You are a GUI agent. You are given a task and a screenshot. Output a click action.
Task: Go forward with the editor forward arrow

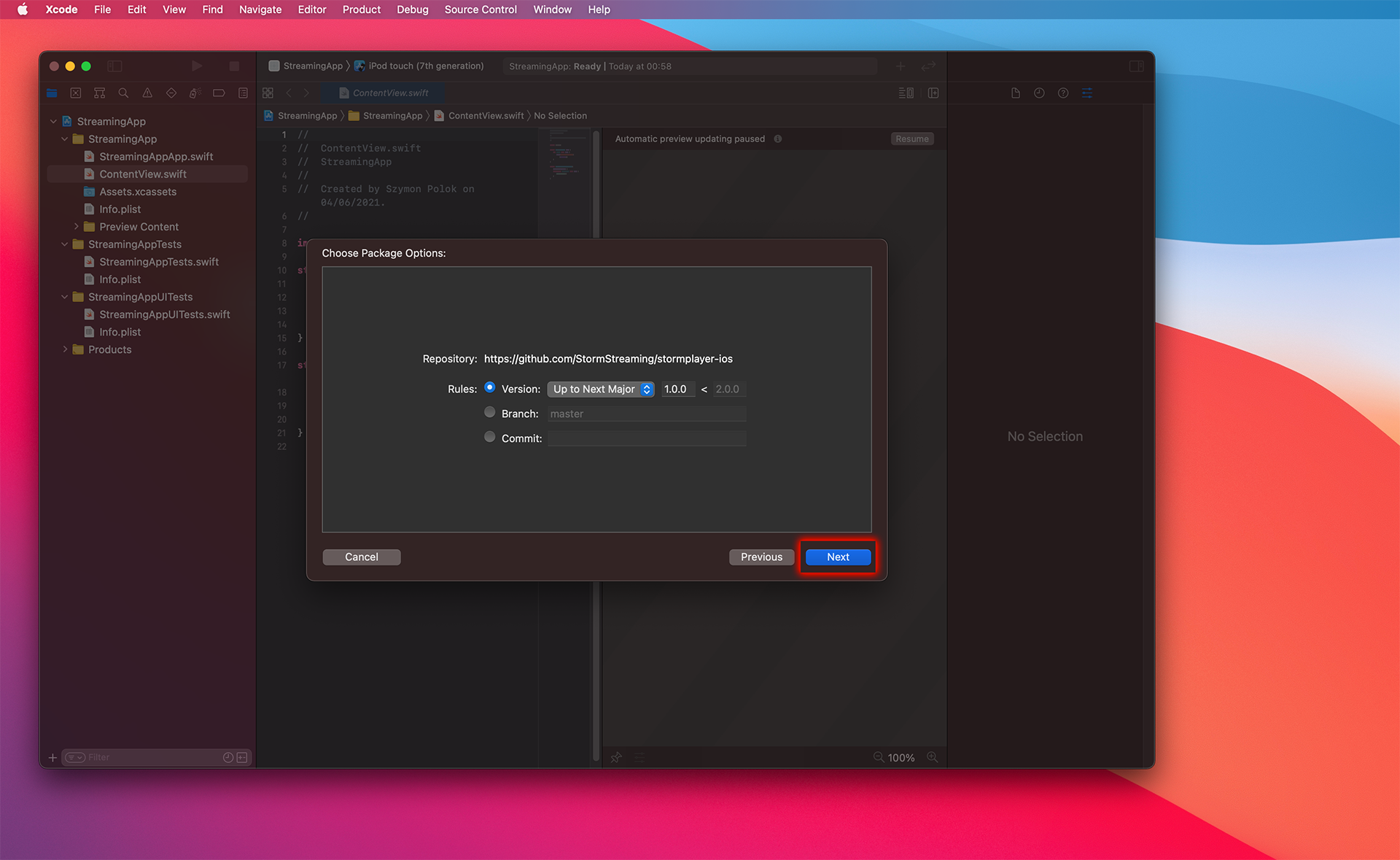307,93
